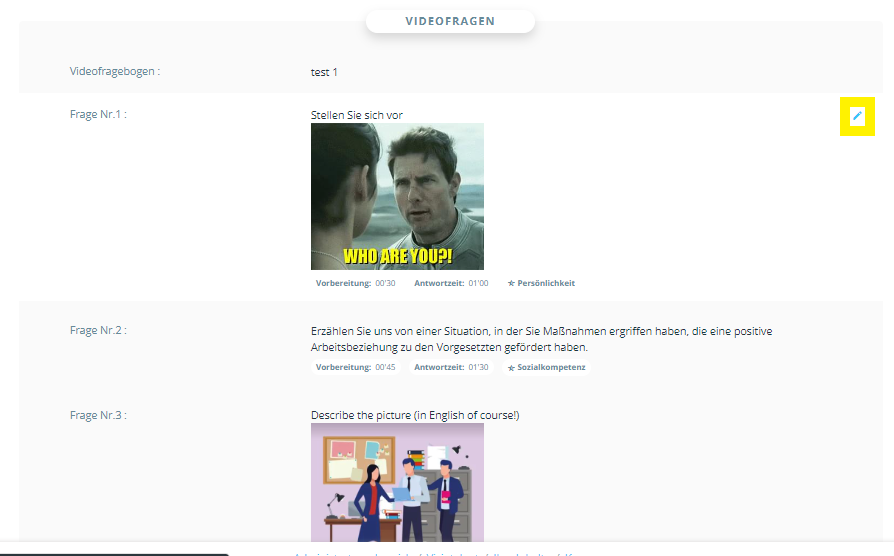Viewport: 894px width, 556px height.
Task: Open the 'WHO ARE YOU?!' image
Action: 397,196
